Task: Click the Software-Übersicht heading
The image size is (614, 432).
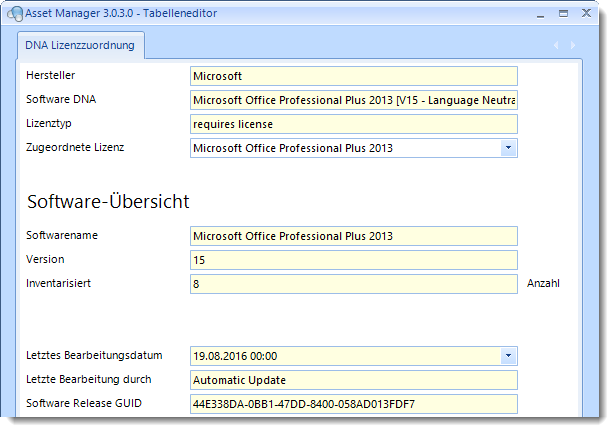Action: [108, 201]
